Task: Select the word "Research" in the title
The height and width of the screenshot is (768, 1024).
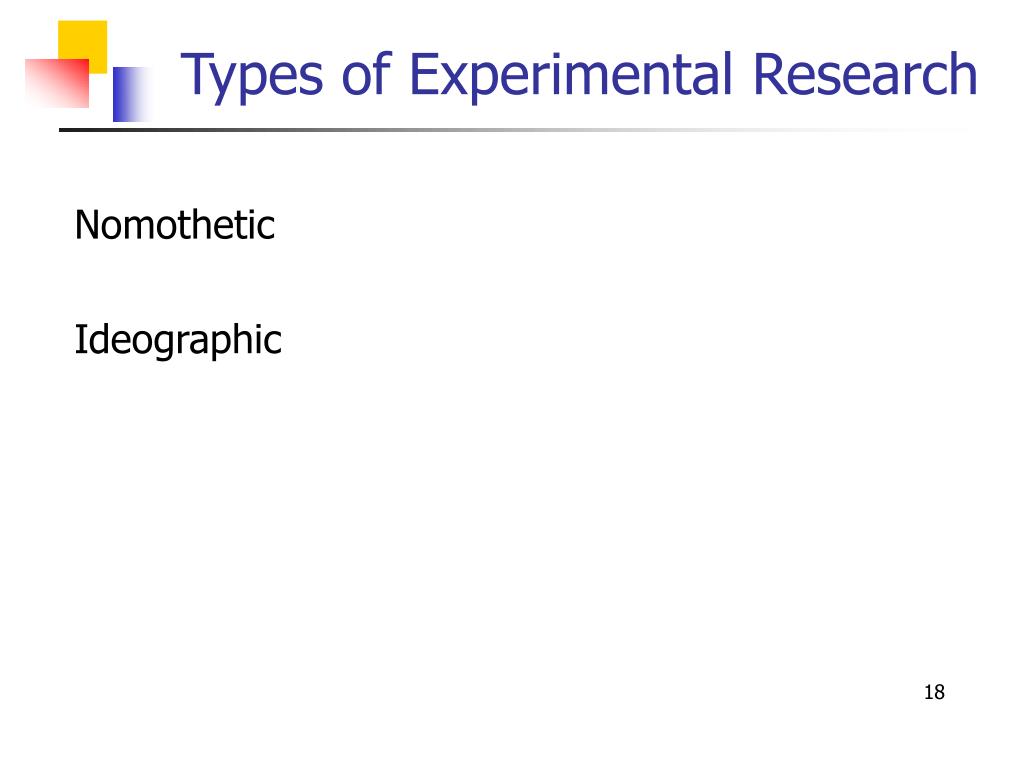Action: coord(865,73)
